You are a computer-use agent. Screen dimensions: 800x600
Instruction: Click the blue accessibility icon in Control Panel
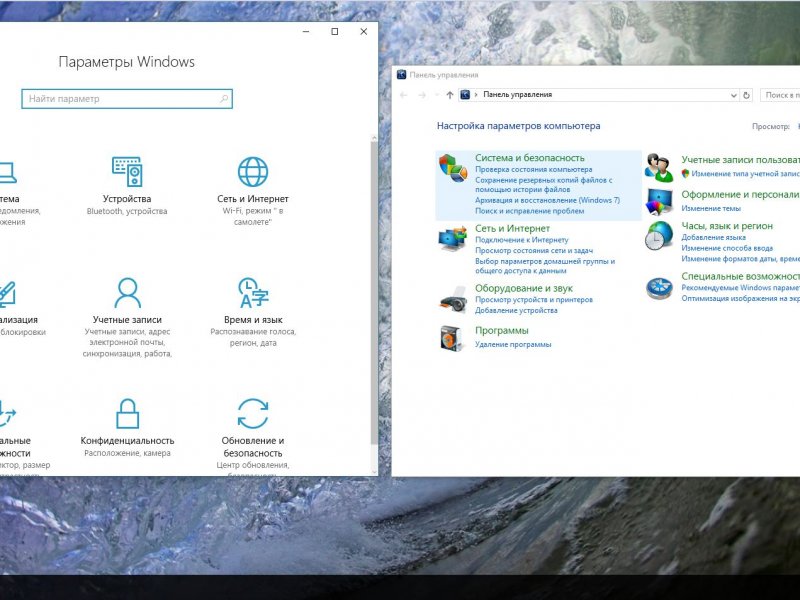point(659,288)
